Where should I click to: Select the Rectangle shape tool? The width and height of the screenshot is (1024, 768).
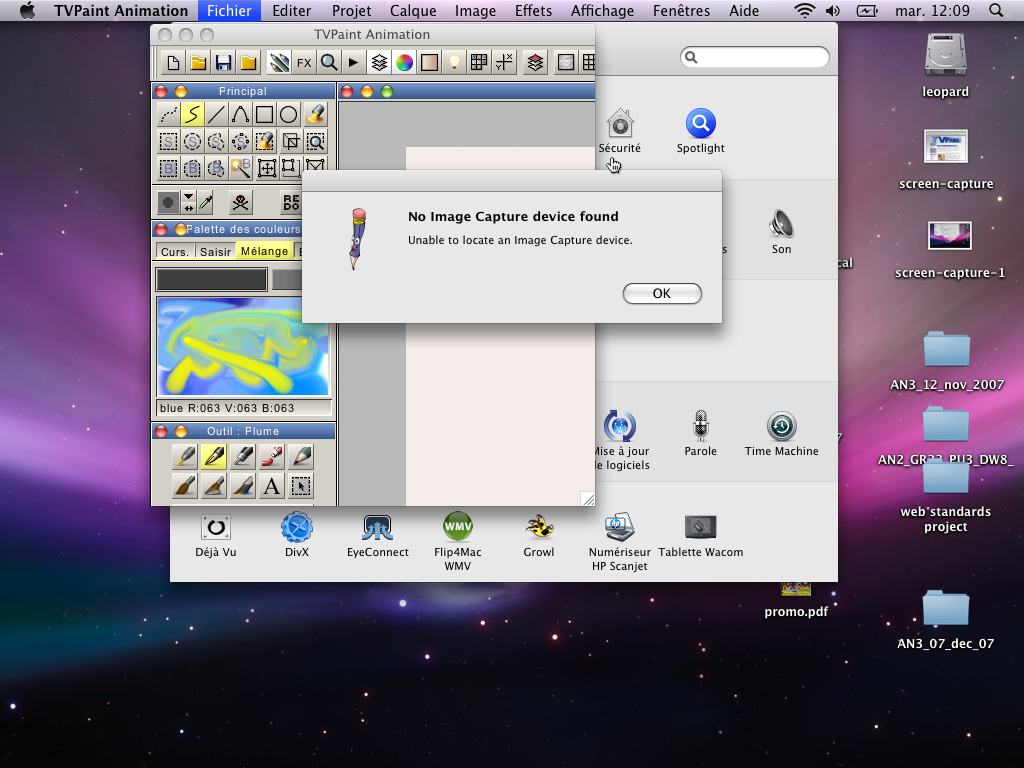click(x=264, y=115)
